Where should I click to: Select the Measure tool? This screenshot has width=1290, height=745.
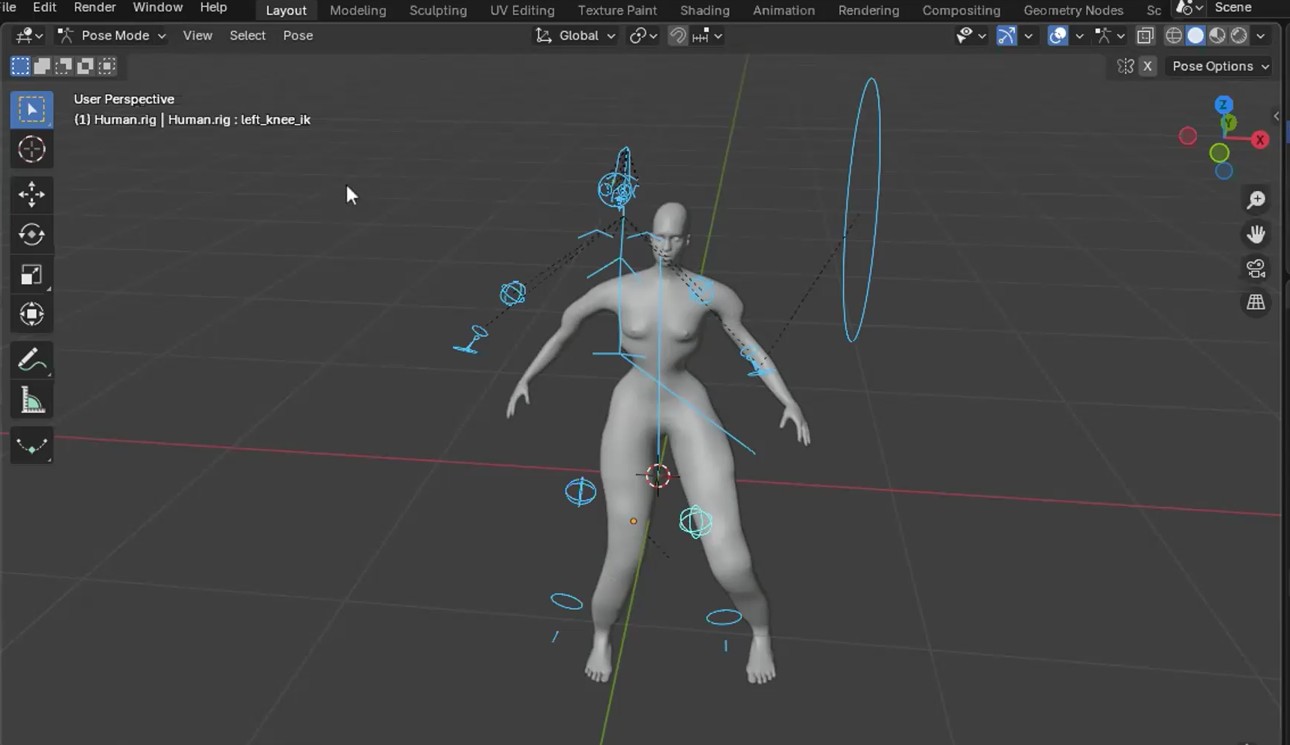coord(32,402)
